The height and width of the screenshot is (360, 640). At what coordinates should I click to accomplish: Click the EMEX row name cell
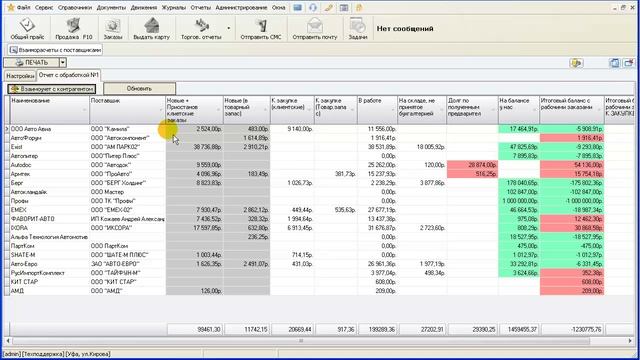click(49, 210)
